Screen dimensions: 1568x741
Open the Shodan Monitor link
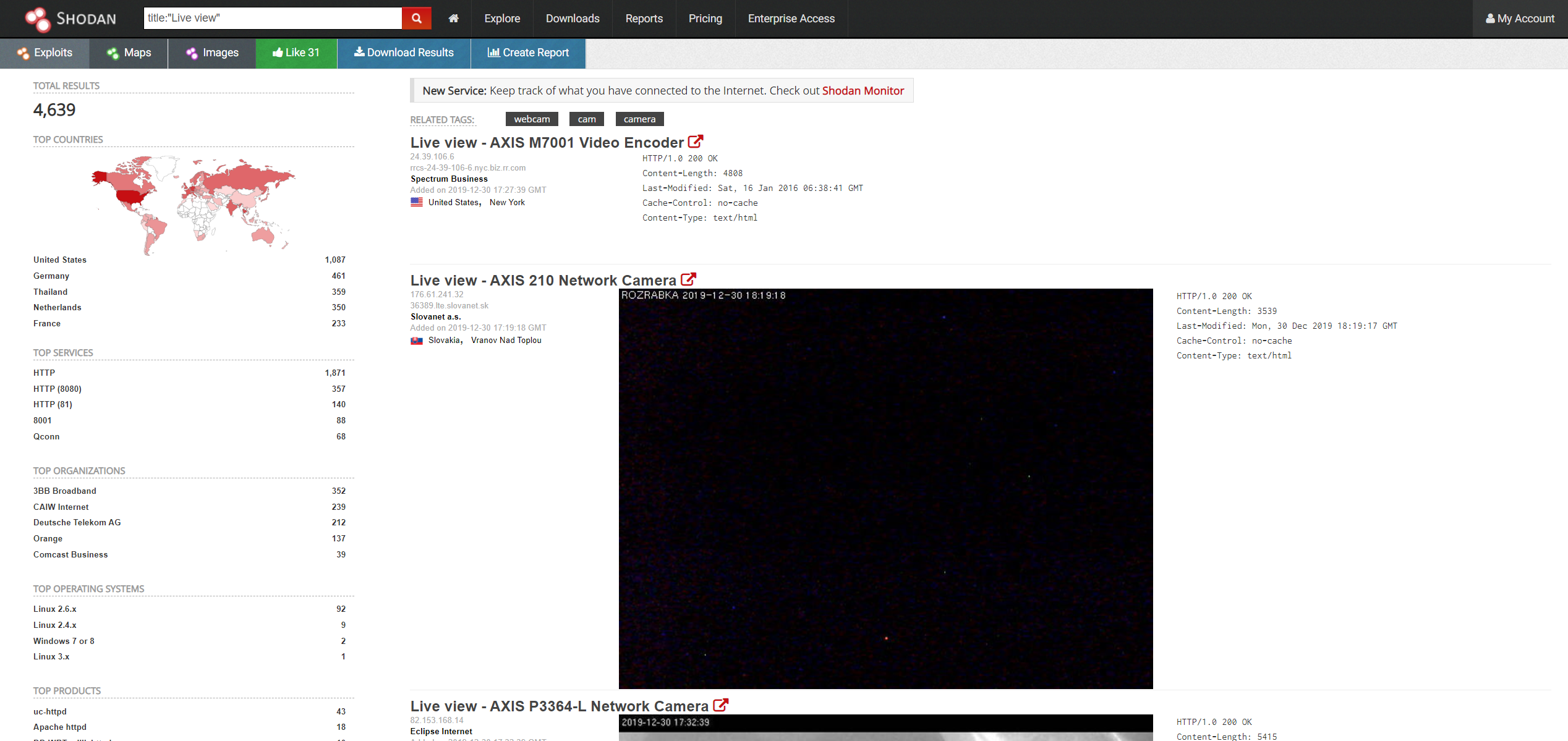click(x=863, y=91)
